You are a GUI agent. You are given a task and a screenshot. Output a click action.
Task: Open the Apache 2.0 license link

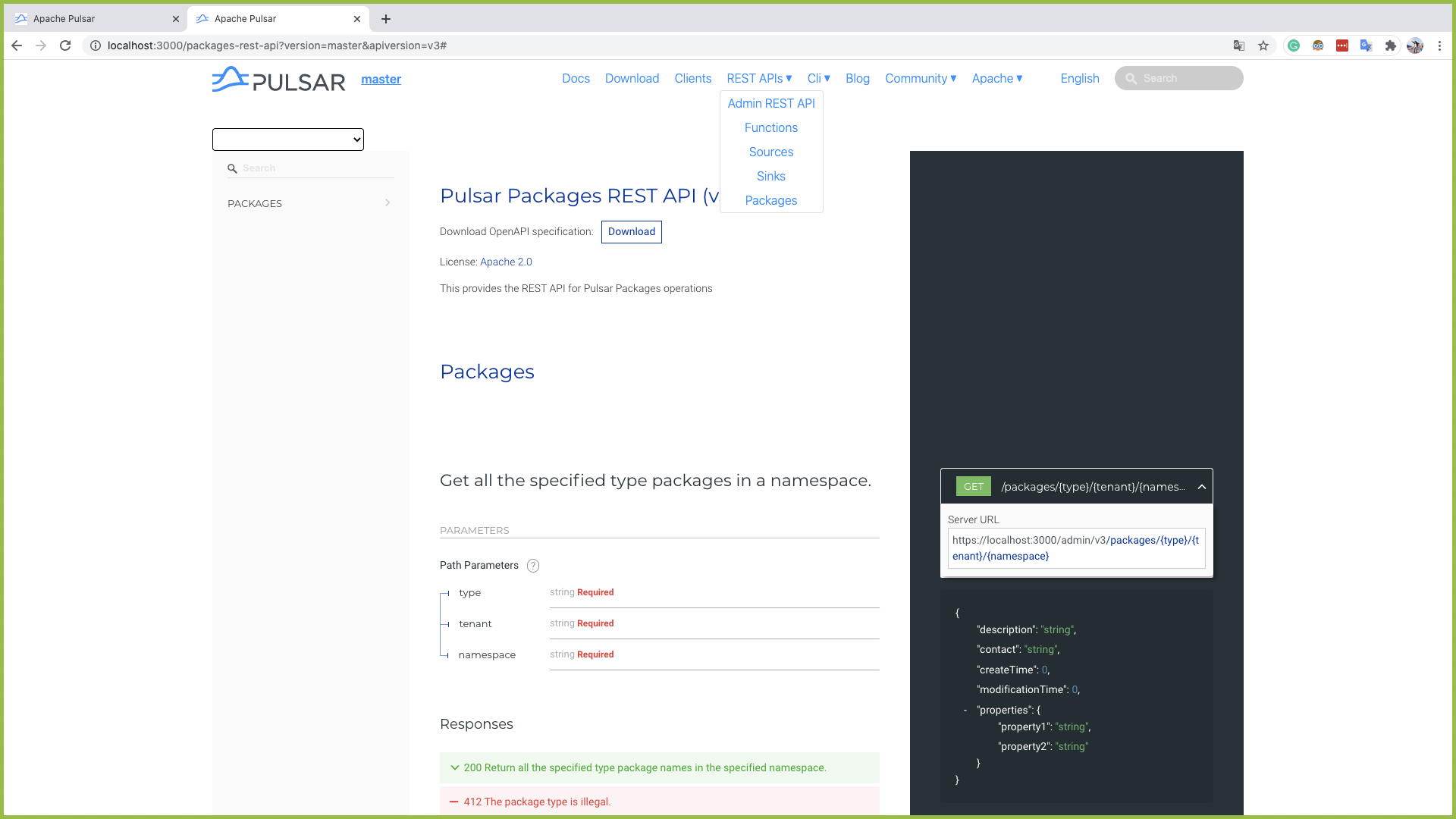pos(506,262)
